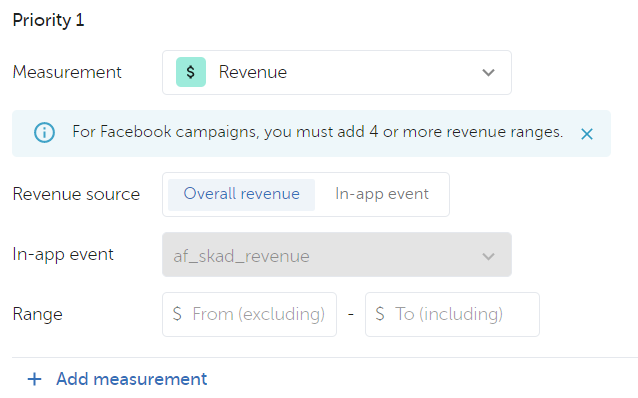Click the info circle icon in banner

coord(44,132)
